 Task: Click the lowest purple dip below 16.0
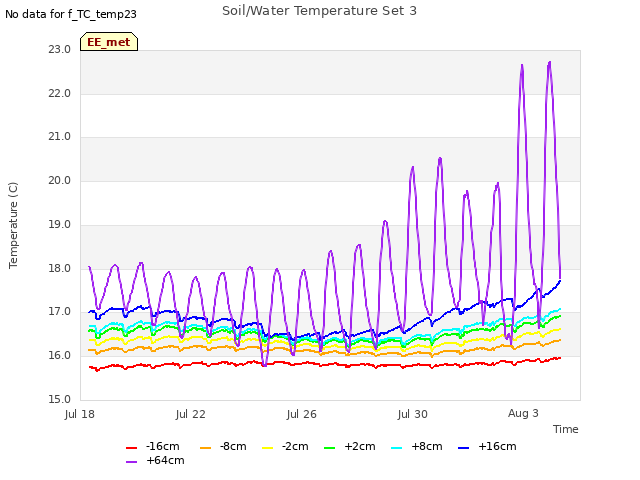coord(264,365)
